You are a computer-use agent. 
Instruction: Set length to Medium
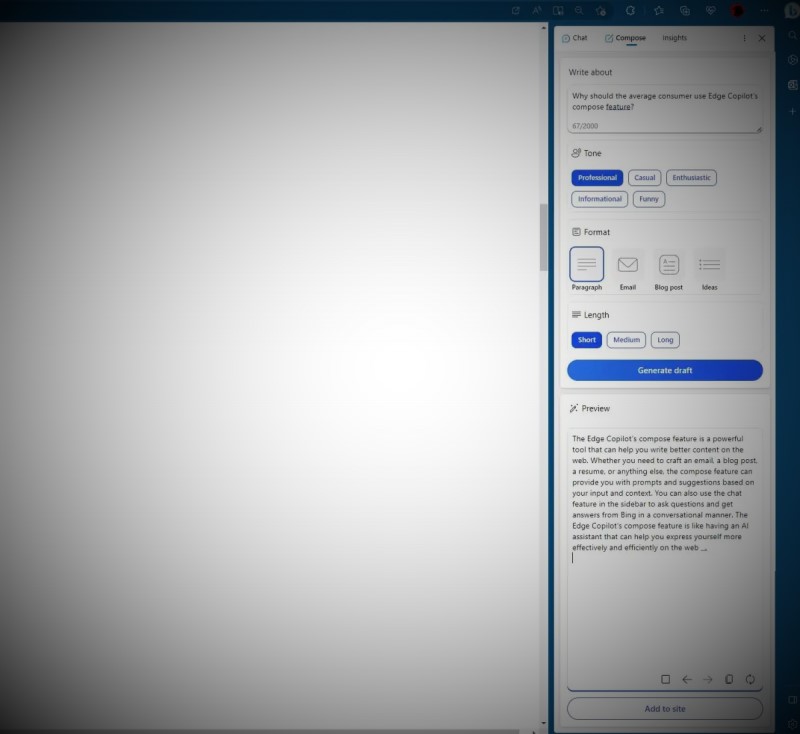pos(626,340)
